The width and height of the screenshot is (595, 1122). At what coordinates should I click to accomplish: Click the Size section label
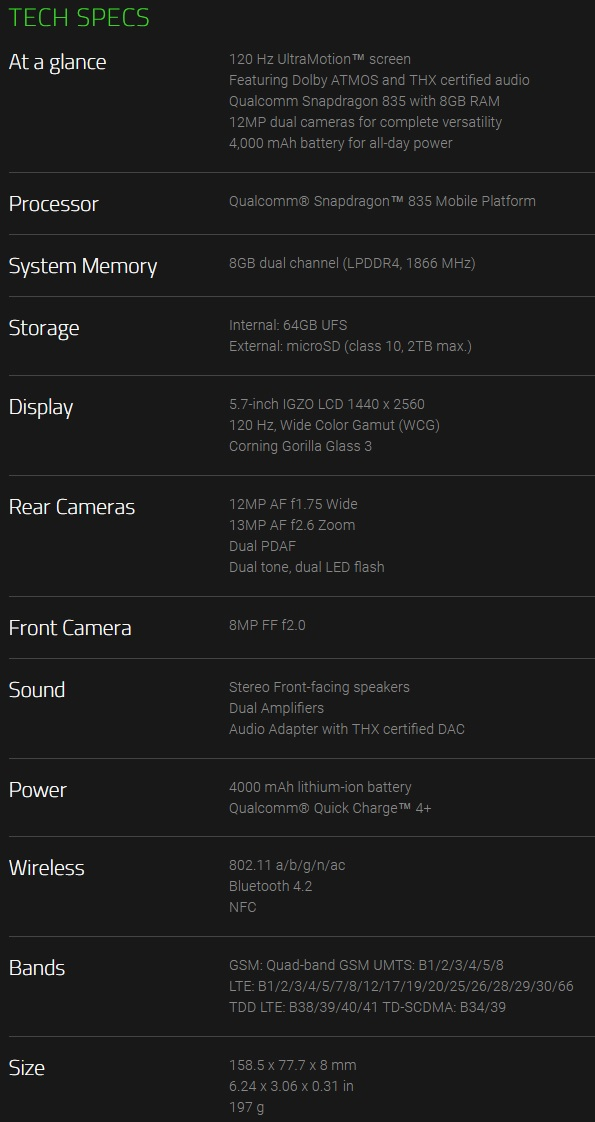(x=26, y=1068)
